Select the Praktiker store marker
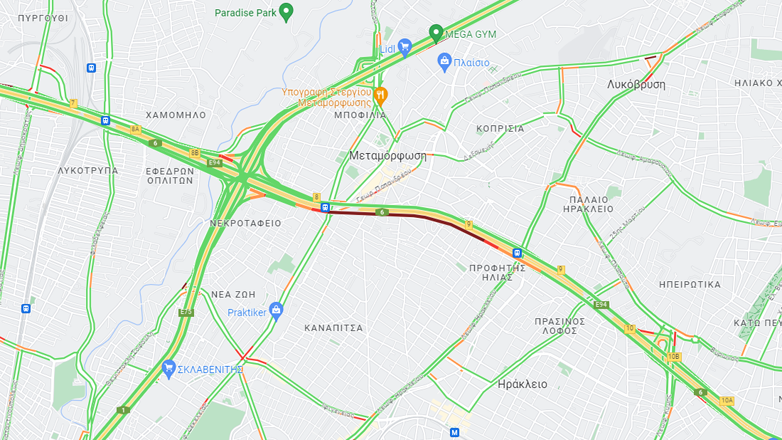The image size is (782, 440). (x=276, y=311)
